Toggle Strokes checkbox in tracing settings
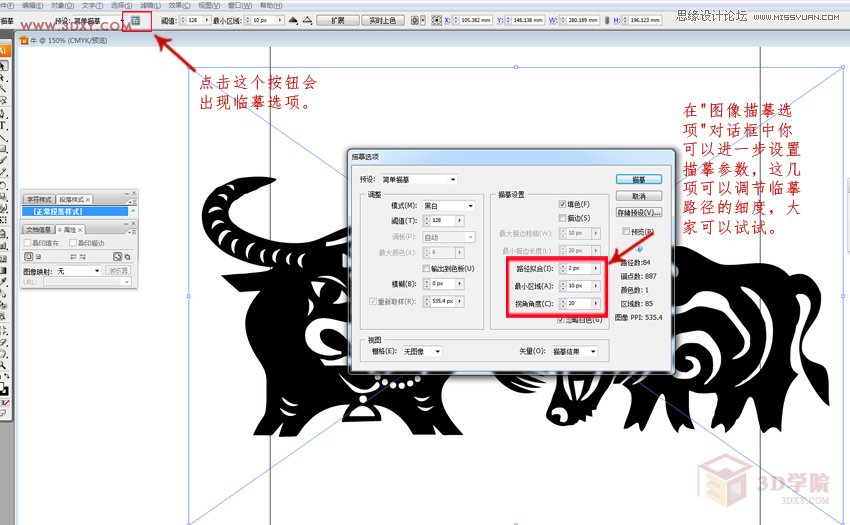Screen dimensions: 850x525 click(x=562, y=217)
